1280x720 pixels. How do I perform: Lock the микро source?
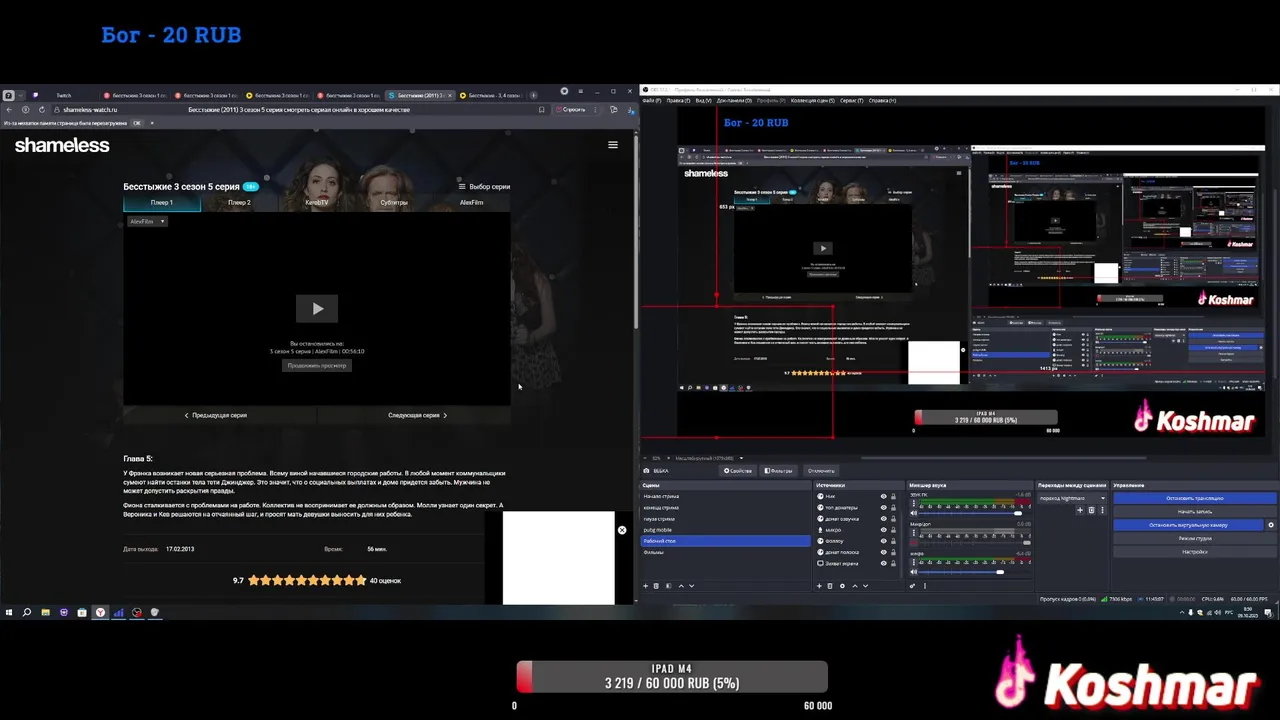(x=893, y=530)
